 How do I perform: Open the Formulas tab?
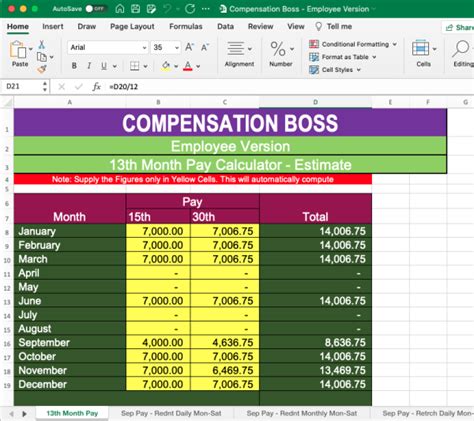coord(186,26)
